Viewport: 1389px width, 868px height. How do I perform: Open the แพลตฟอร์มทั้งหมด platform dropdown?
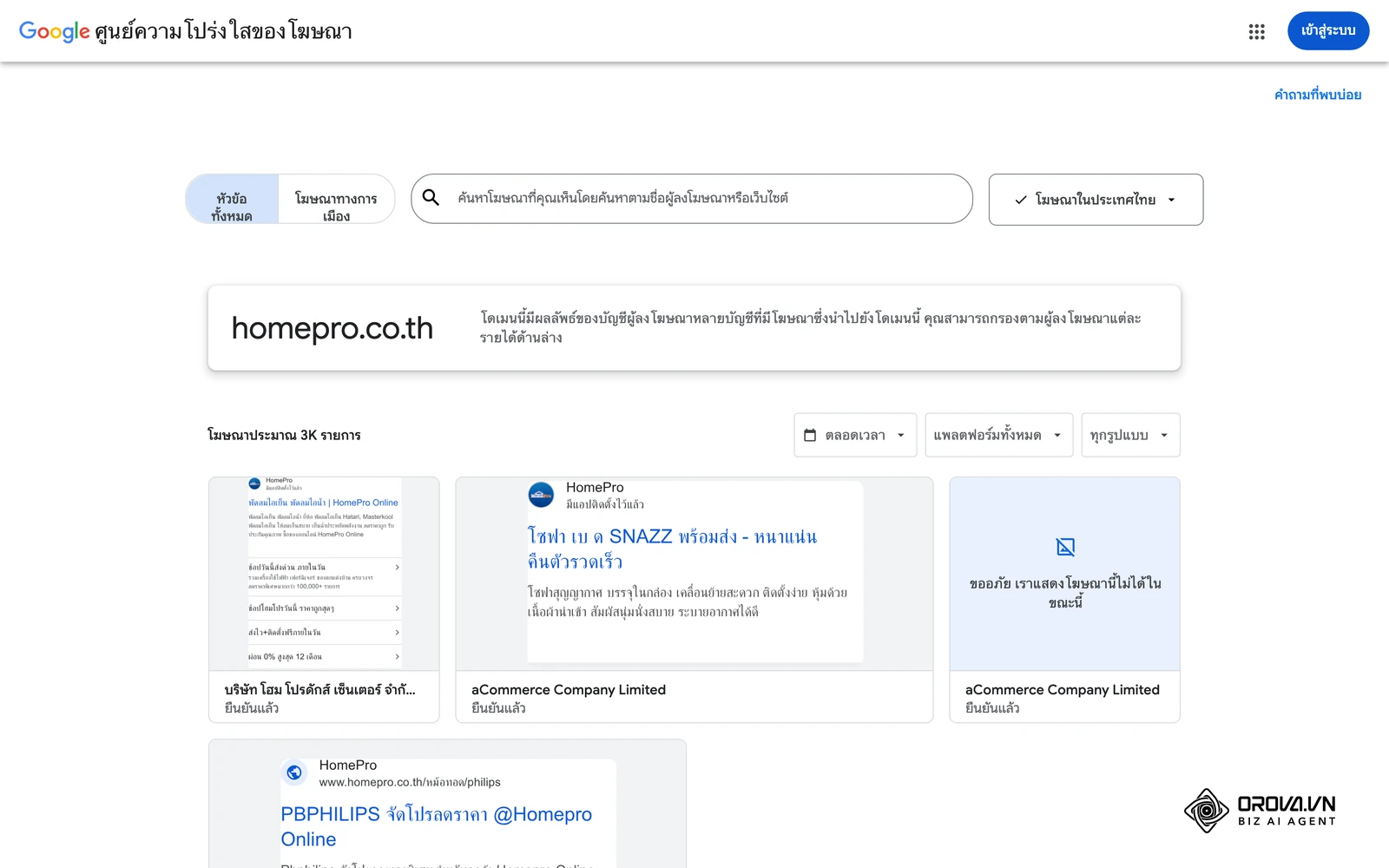point(998,435)
